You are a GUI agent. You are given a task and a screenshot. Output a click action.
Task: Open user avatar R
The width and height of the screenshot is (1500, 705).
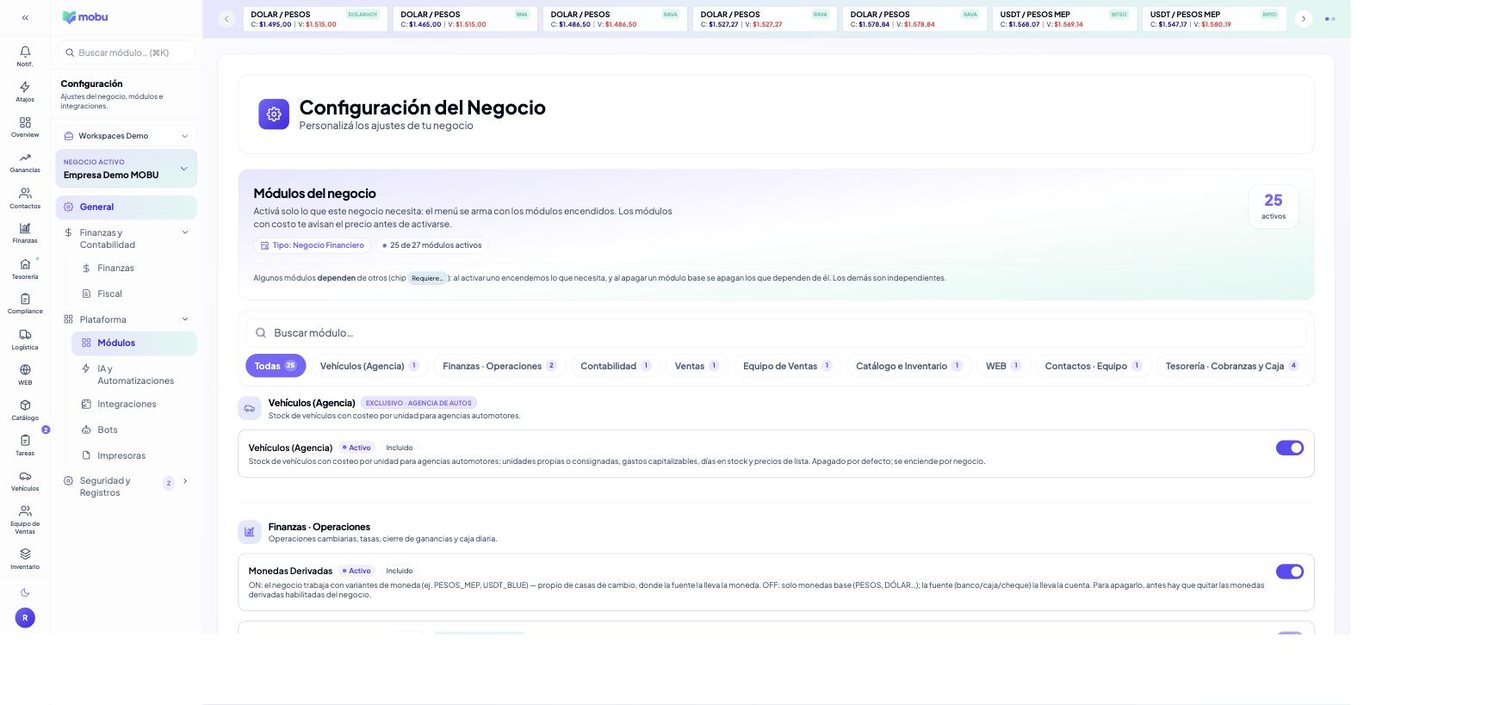point(25,618)
